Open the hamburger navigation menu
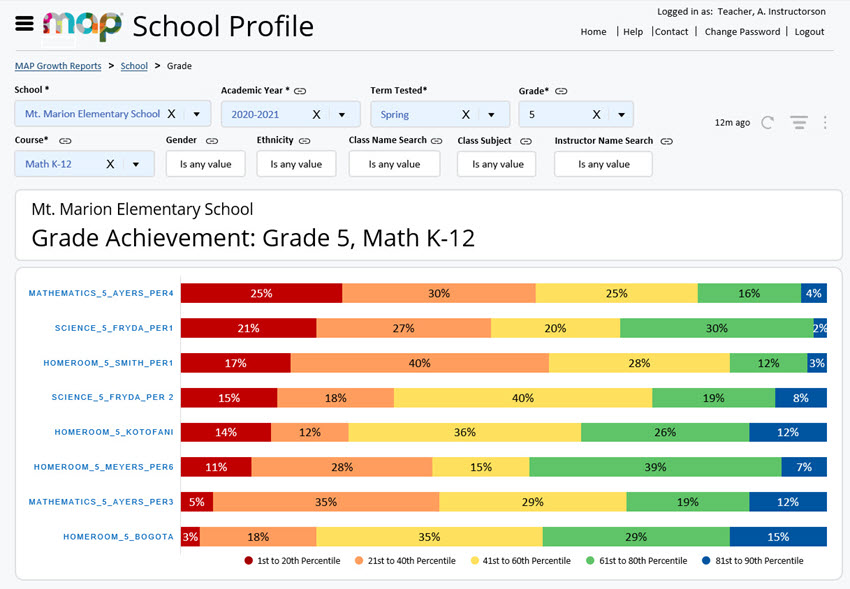Image resolution: width=850 pixels, height=589 pixels. click(24, 25)
